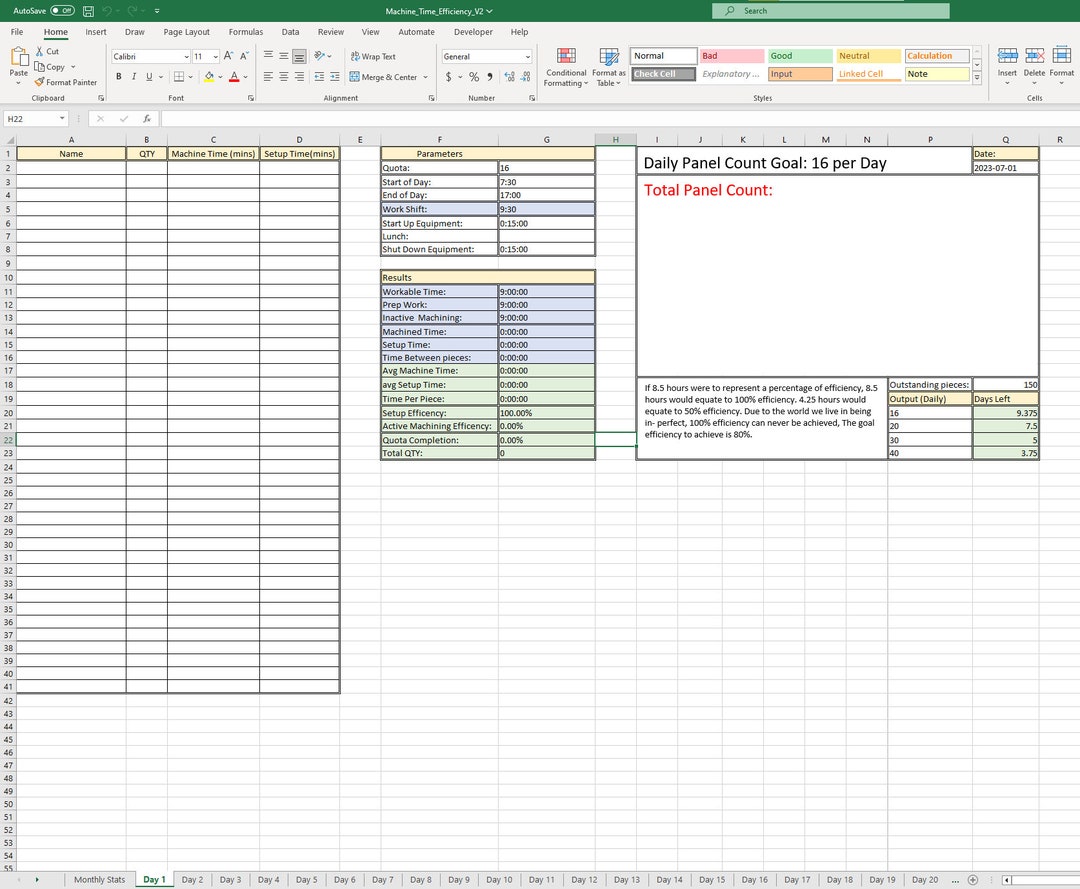Screen dimensions: 1080x889
Task: Open the Day 5 sheet tab
Action: [x=306, y=879]
